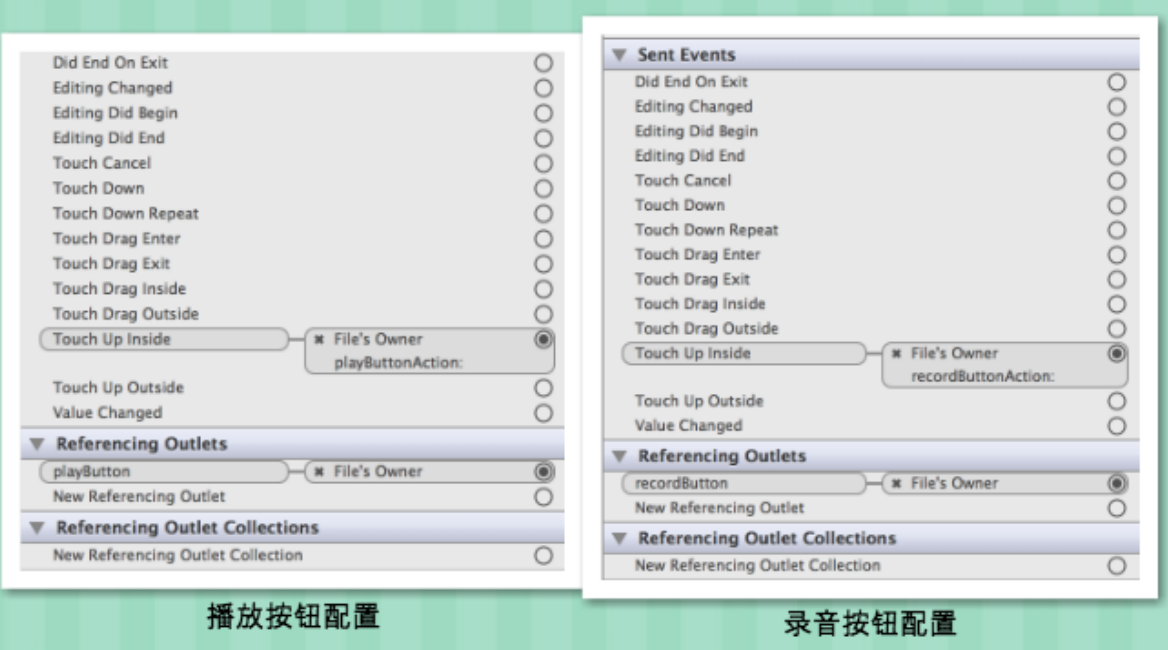
Task: Select the recordButton outlet pill
Action: pos(743,483)
